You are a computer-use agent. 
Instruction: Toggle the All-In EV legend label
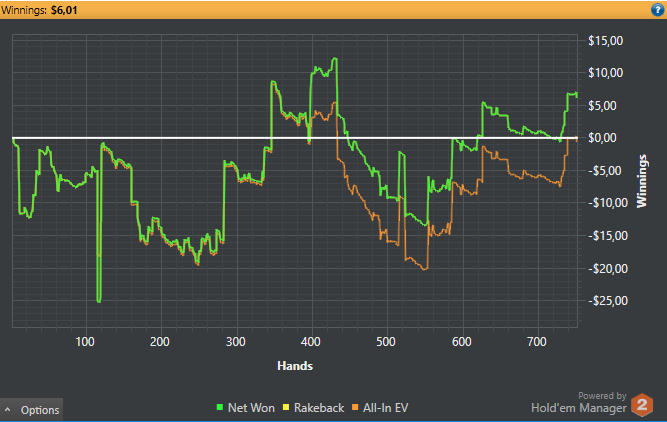(x=385, y=408)
